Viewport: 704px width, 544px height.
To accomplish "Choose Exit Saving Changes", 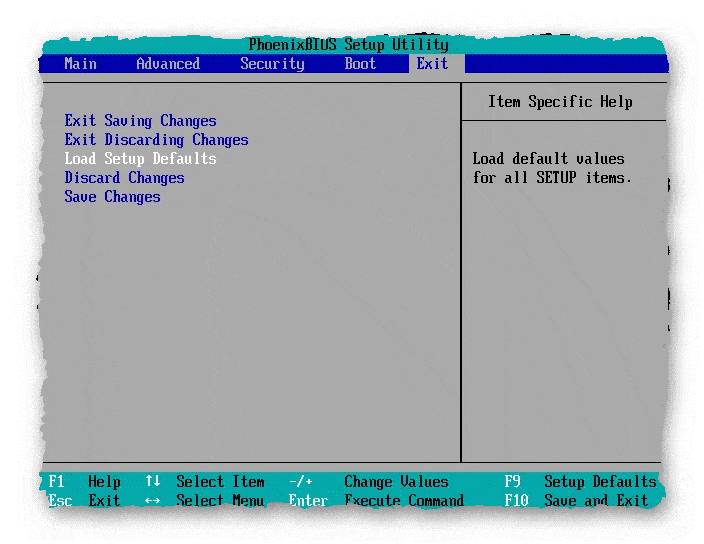I will 140,121.
